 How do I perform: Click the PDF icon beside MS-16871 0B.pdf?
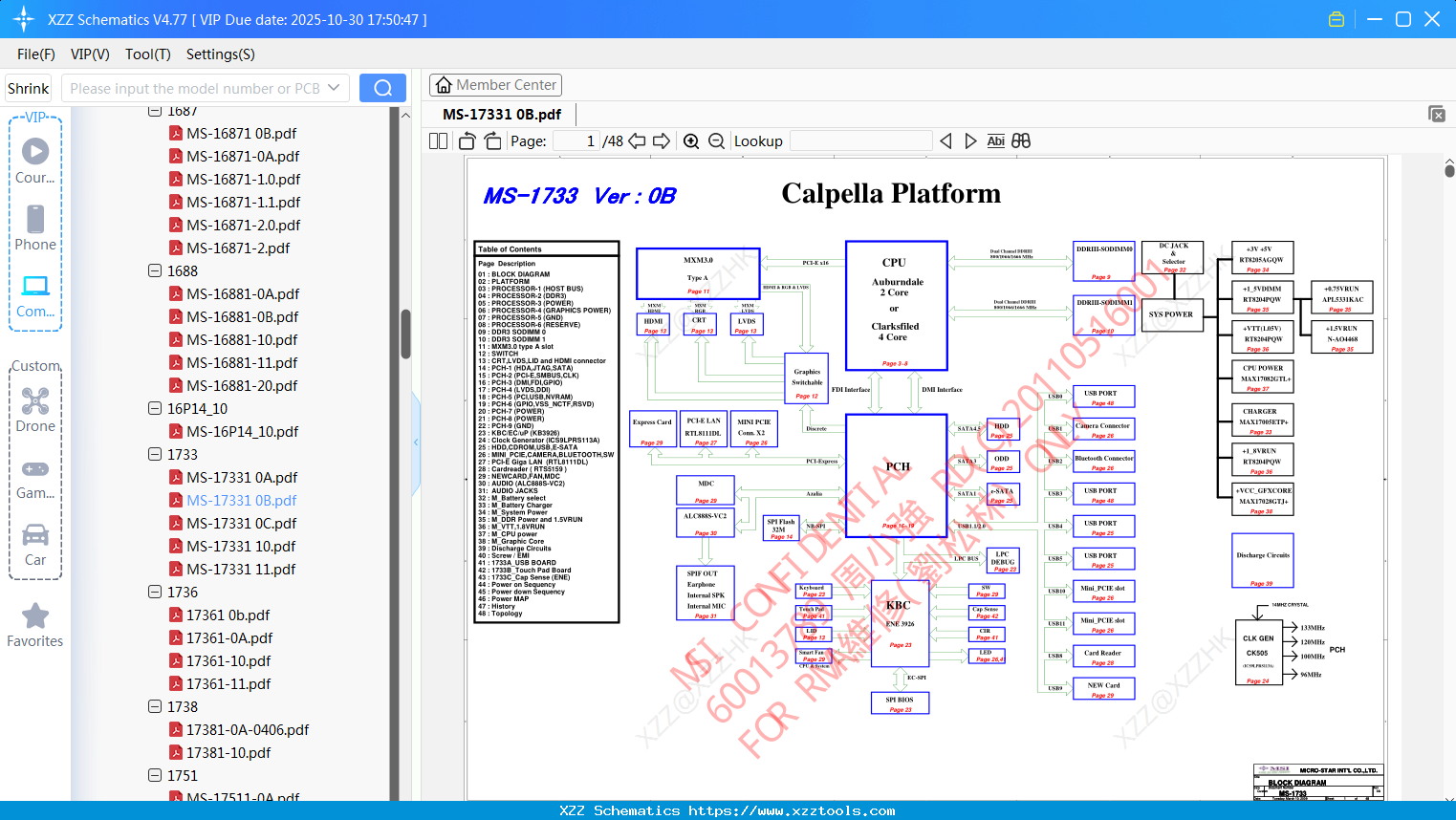pyautogui.click(x=176, y=133)
